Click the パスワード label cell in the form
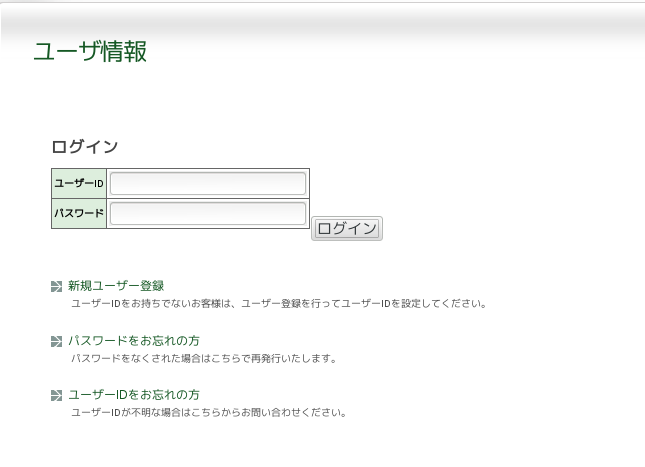Screen dimensions: 645x467 pos(79,214)
